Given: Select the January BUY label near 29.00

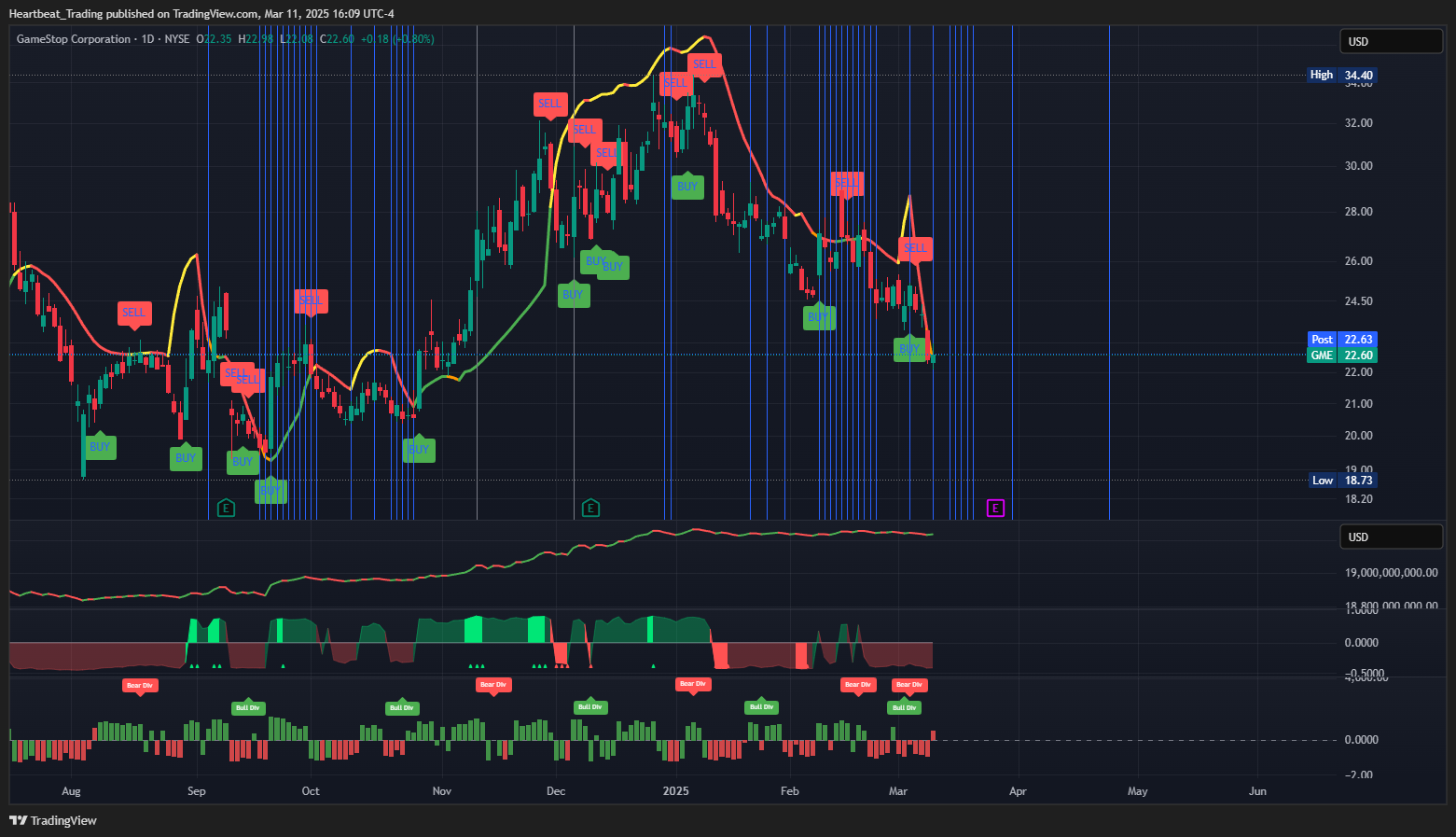Looking at the screenshot, I should (687, 185).
